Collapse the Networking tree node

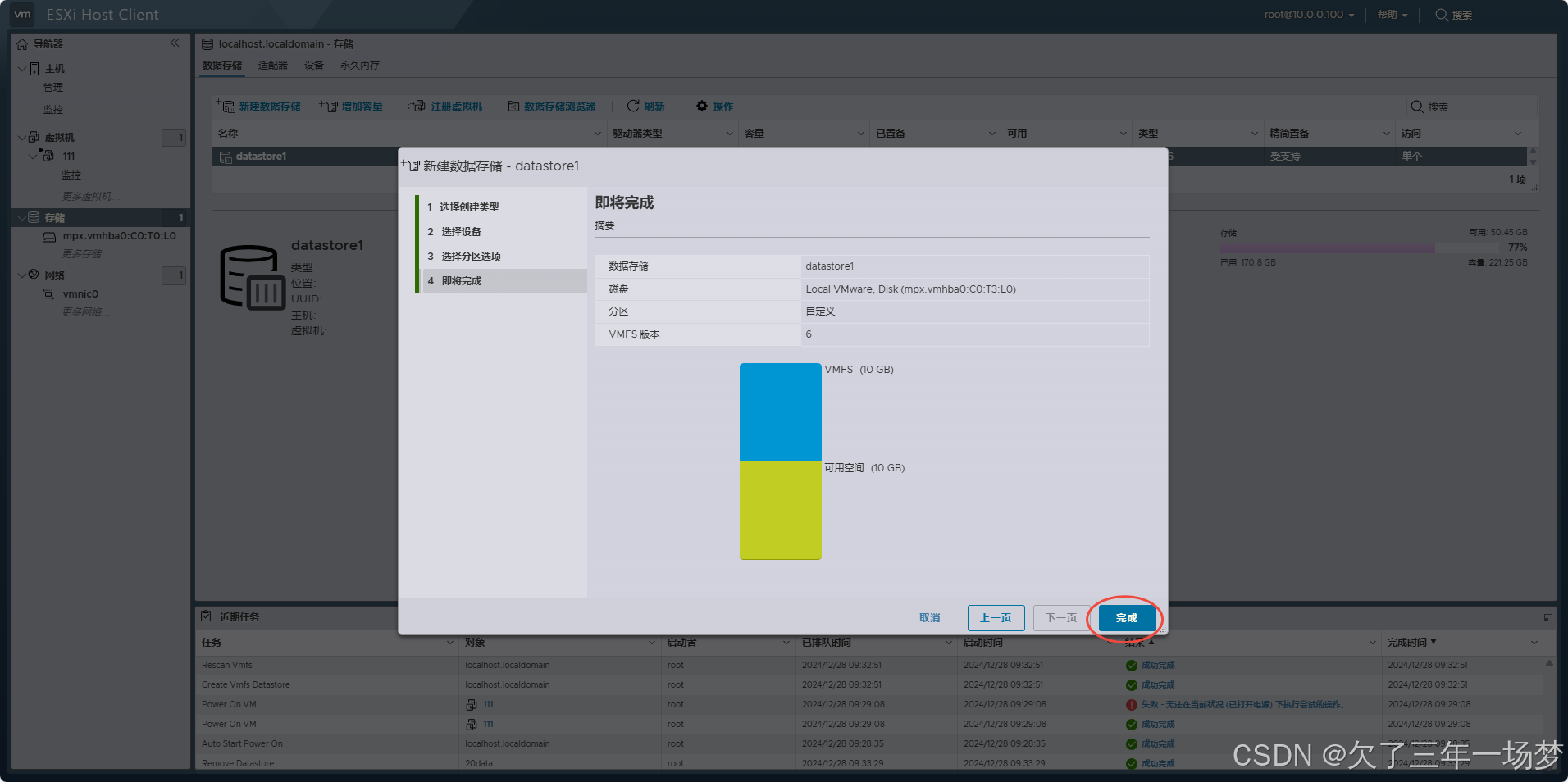point(22,275)
